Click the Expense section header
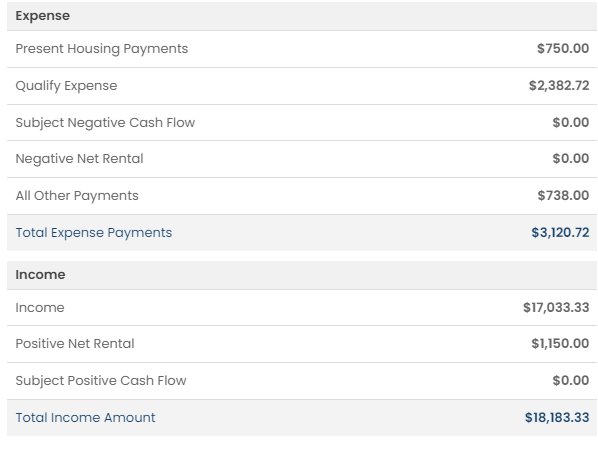 point(42,16)
